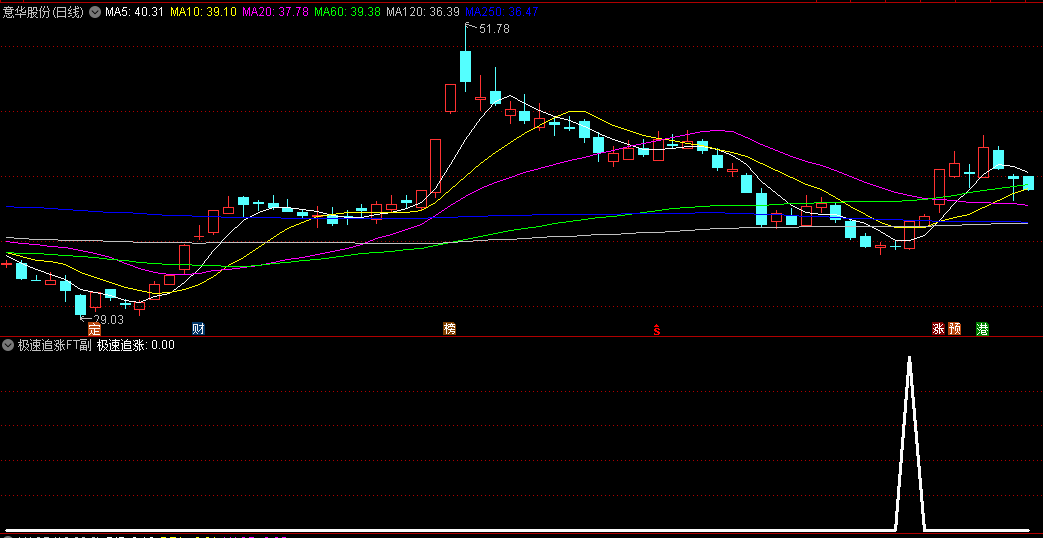Open the 榜 ranking list marker
Viewport: 1043px width, 538px height.
point(449,329)
